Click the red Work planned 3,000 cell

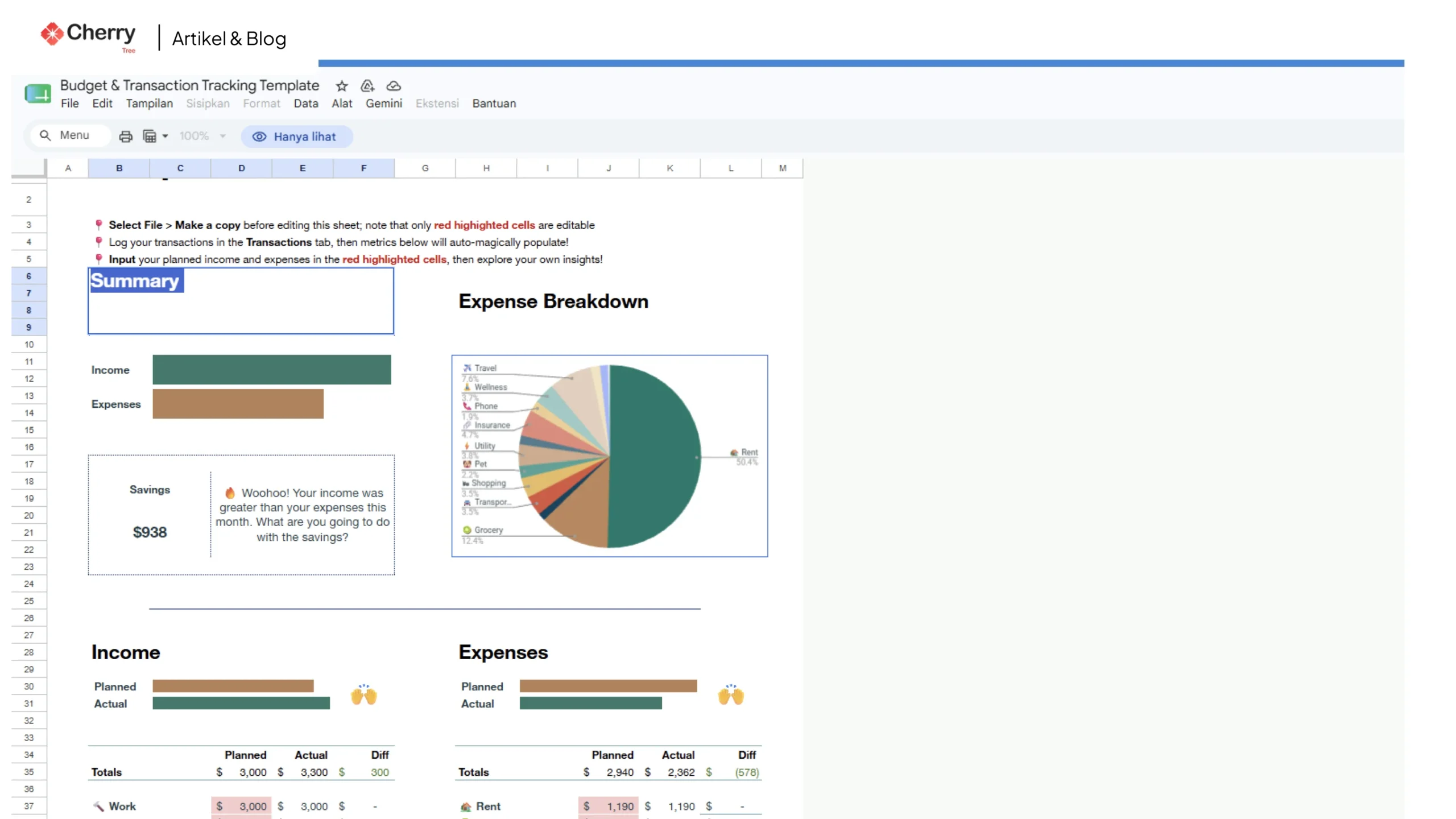[x=241, y=806]
